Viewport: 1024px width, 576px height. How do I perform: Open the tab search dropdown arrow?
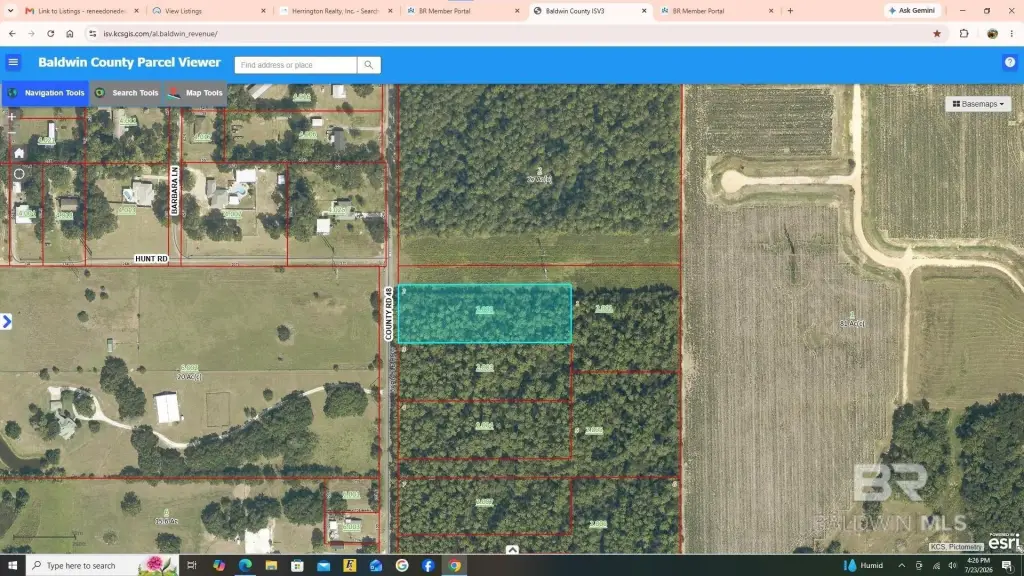click(10, 11)
